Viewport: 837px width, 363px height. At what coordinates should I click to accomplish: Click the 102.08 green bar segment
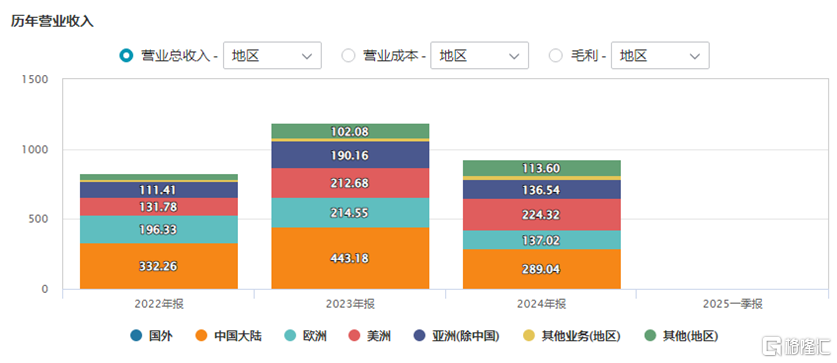click(350, 131)
